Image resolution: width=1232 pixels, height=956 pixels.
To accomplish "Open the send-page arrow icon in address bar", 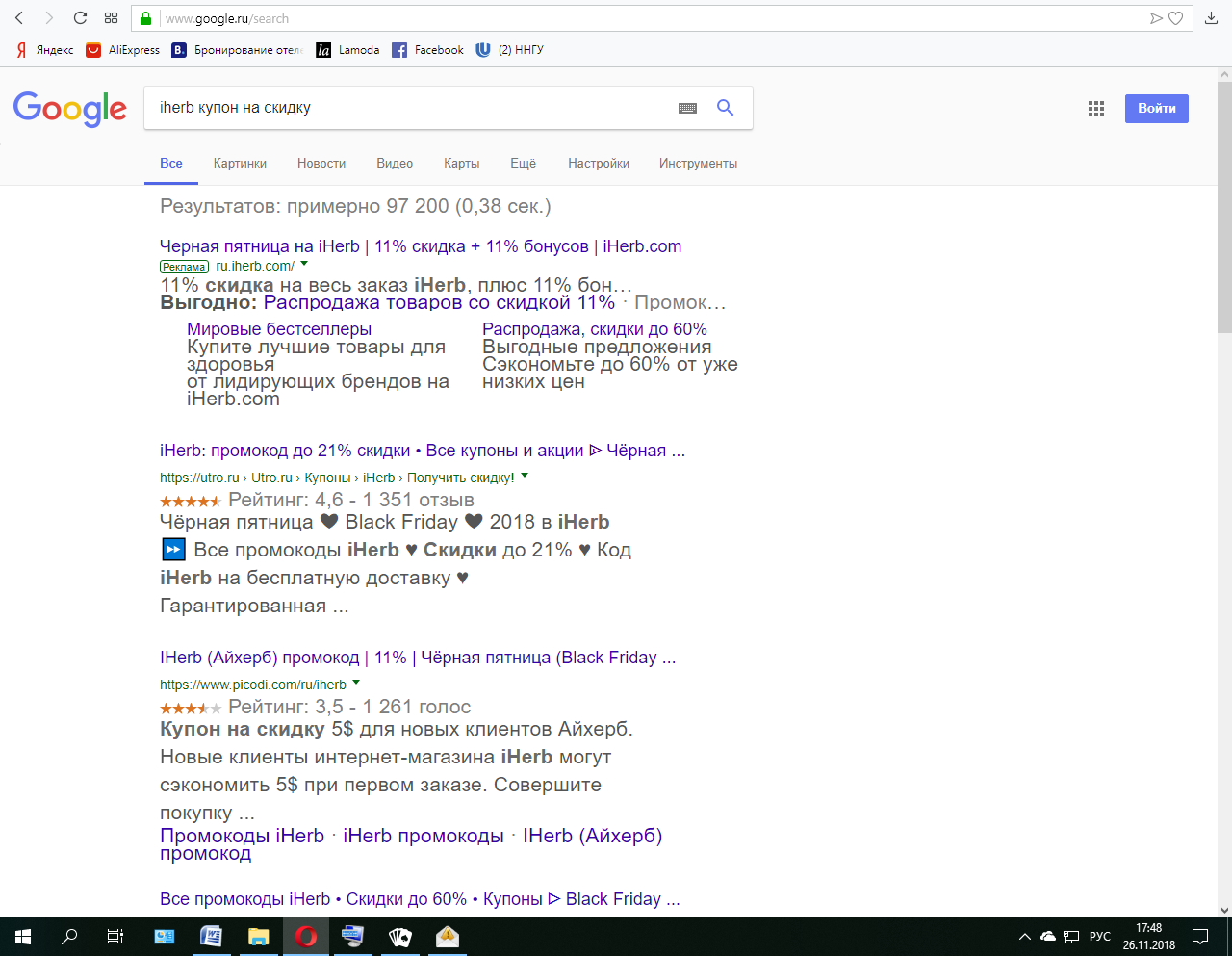I will tap(1156, 18).
